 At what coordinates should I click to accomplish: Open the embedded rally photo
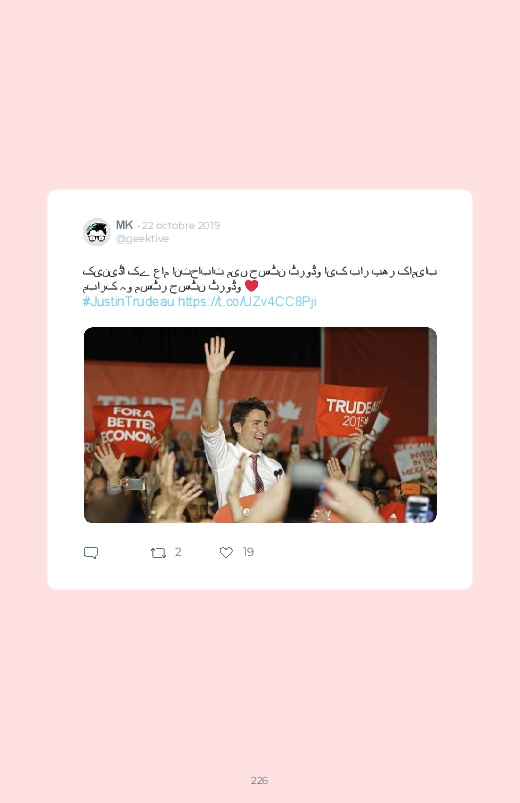point(260,425)
